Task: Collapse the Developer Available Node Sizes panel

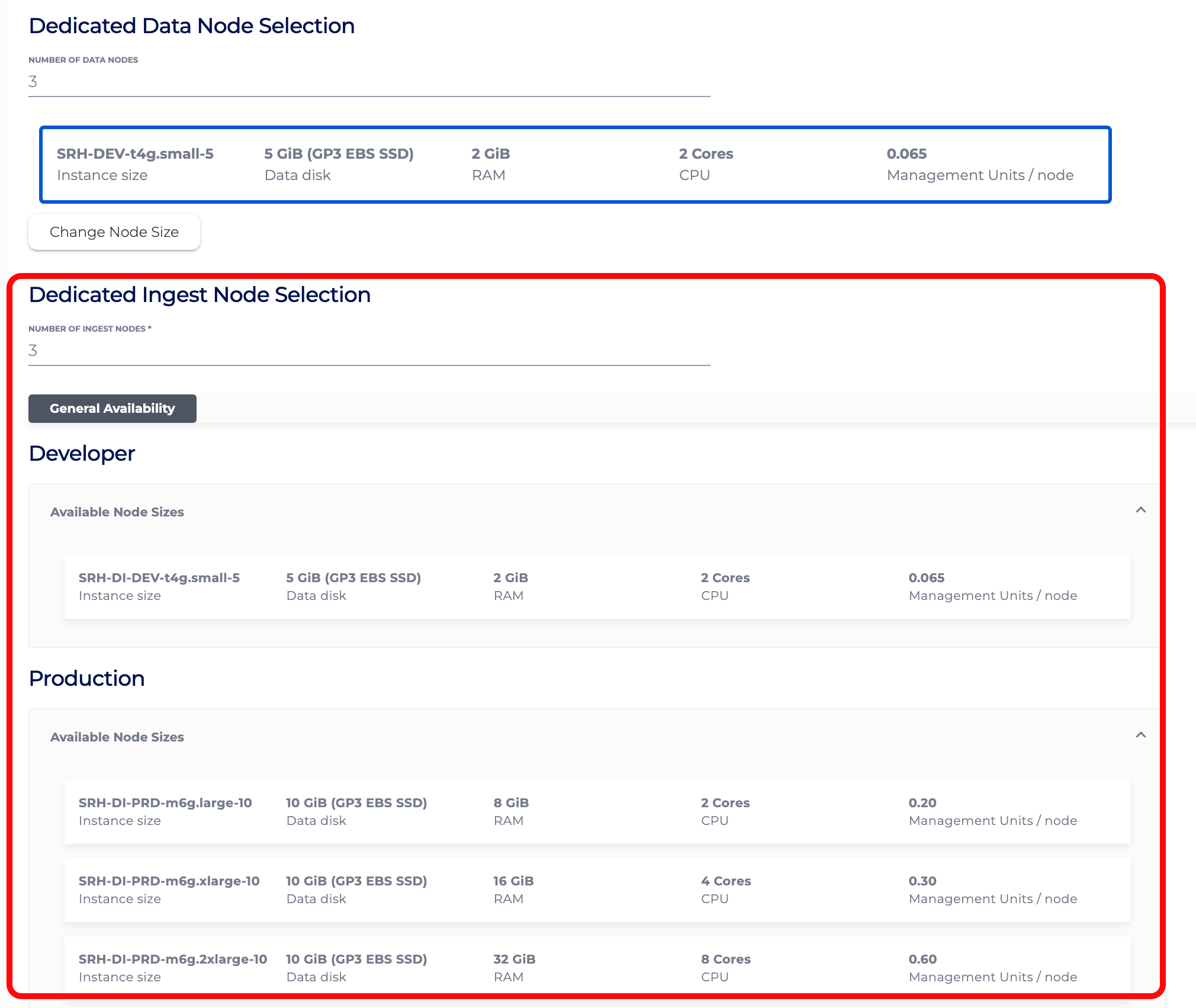Action: coord(1142,510)
